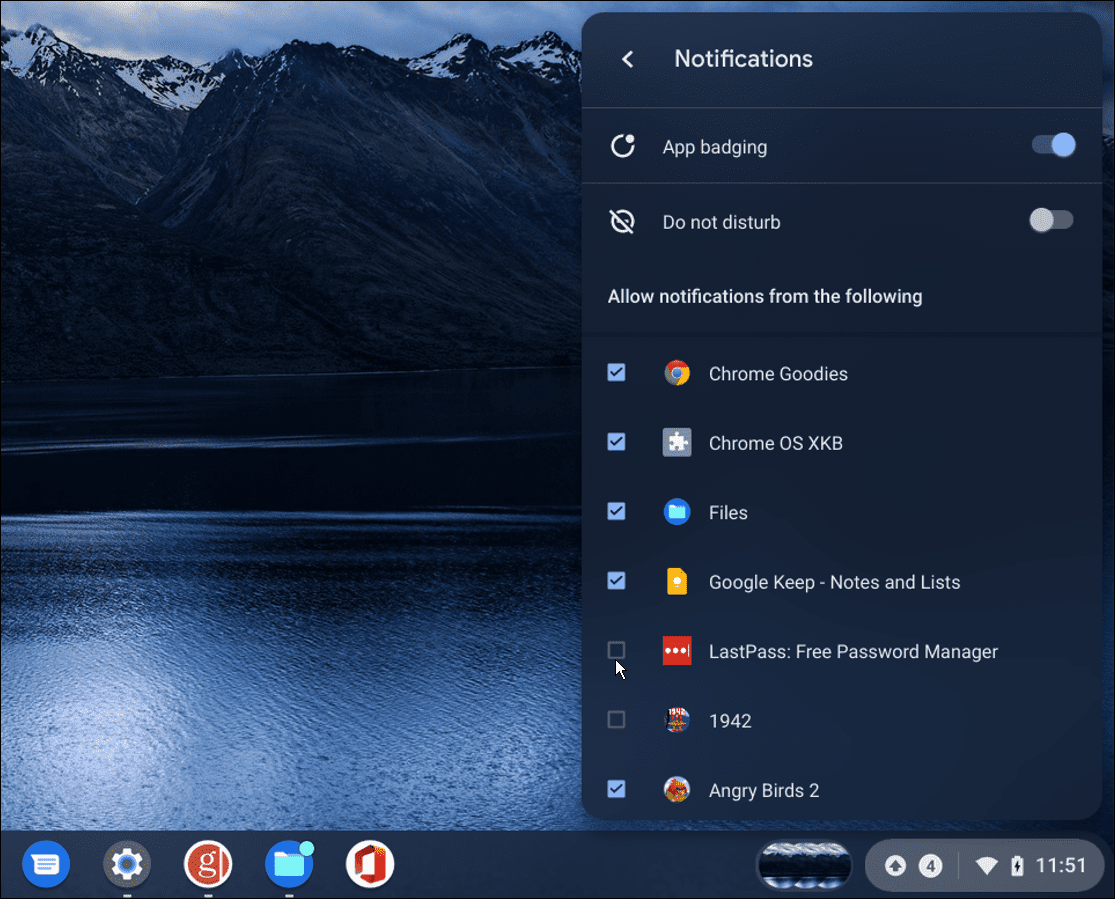Viewport: 1115px width, 899px height.
Task: Open the Messages app from the shelf
Action: click(x=46, y=864)
